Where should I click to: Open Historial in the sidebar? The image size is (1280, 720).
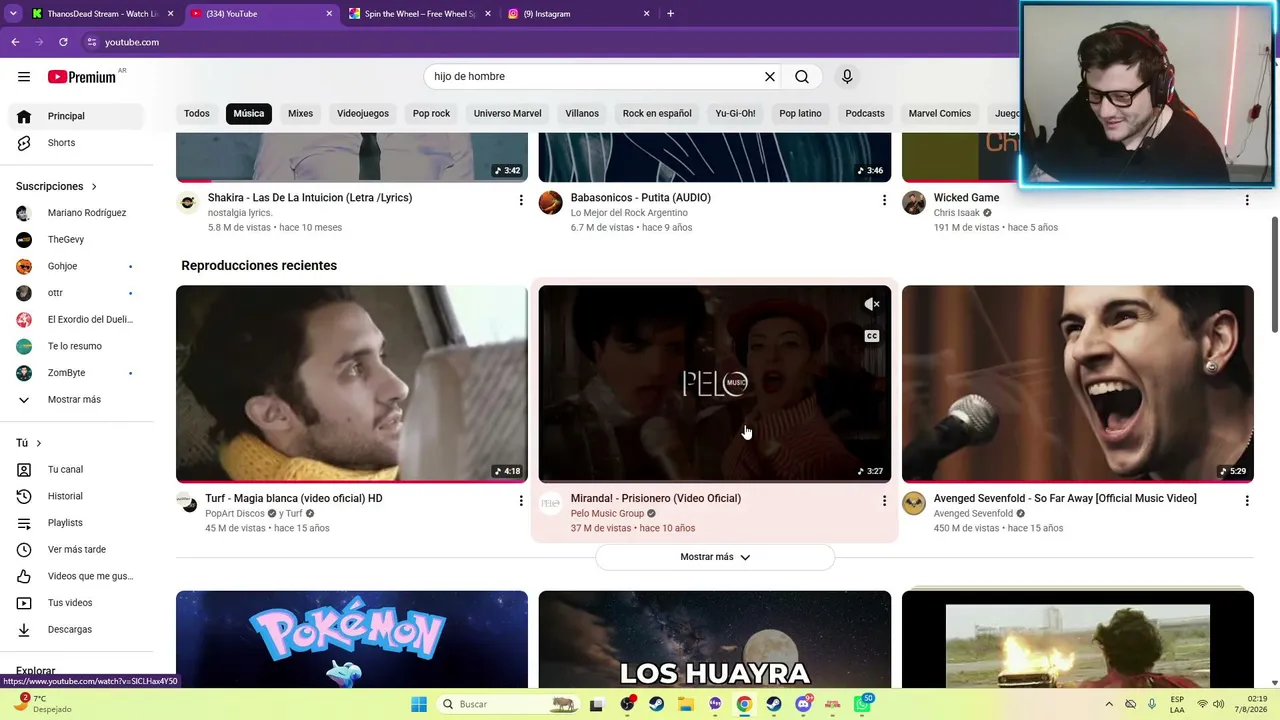pyautogui.click(x=78, y=496)
